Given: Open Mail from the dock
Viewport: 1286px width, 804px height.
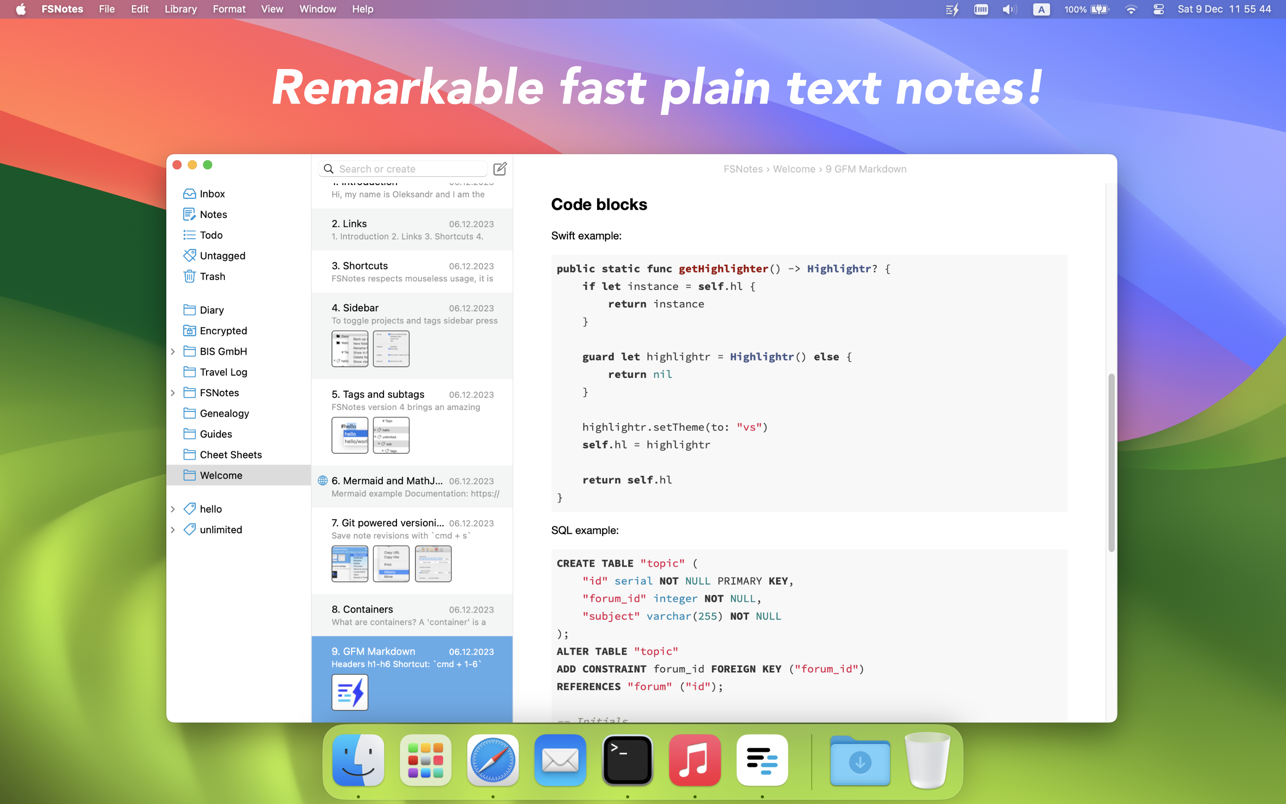Looking at the screenshot, I should click(x=560, y=761).
